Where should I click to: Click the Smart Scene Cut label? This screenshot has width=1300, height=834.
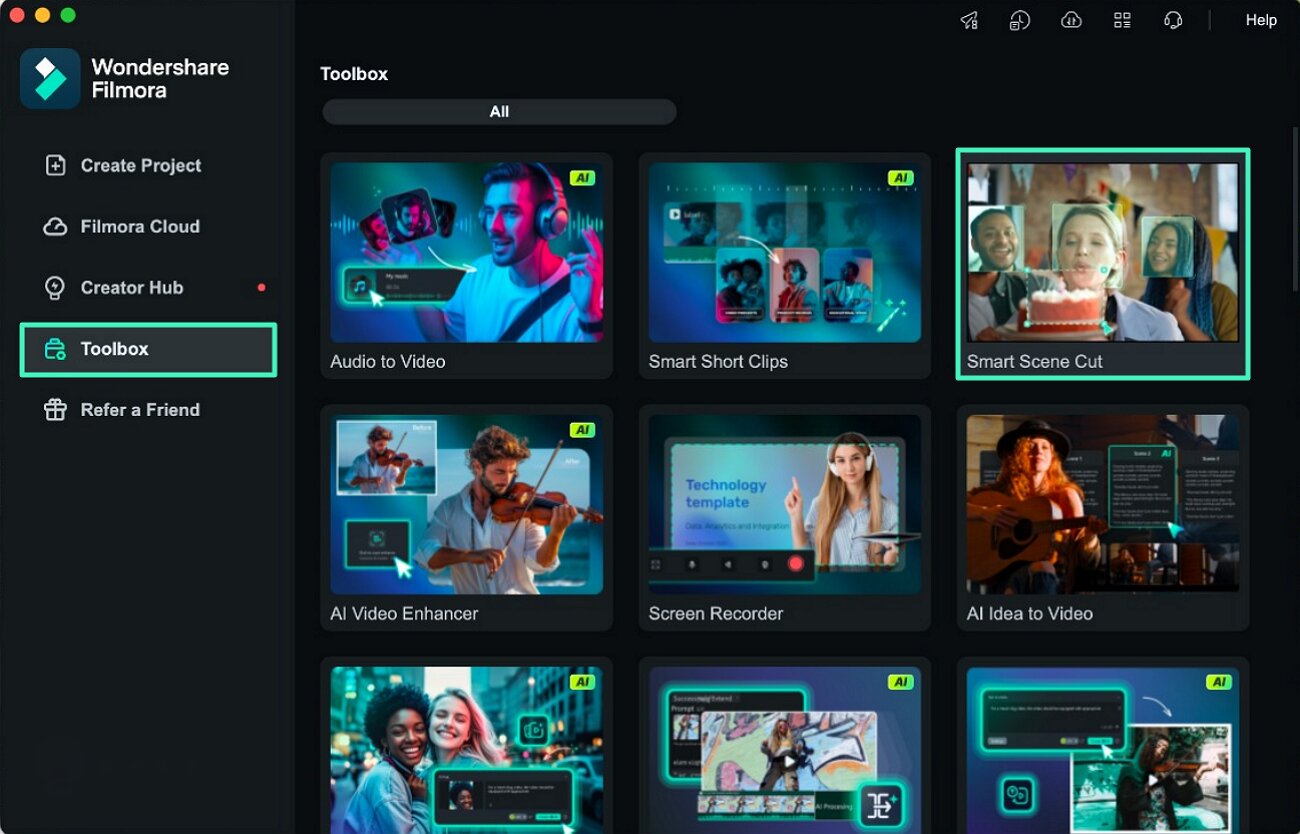click(x=1035, y=362)
